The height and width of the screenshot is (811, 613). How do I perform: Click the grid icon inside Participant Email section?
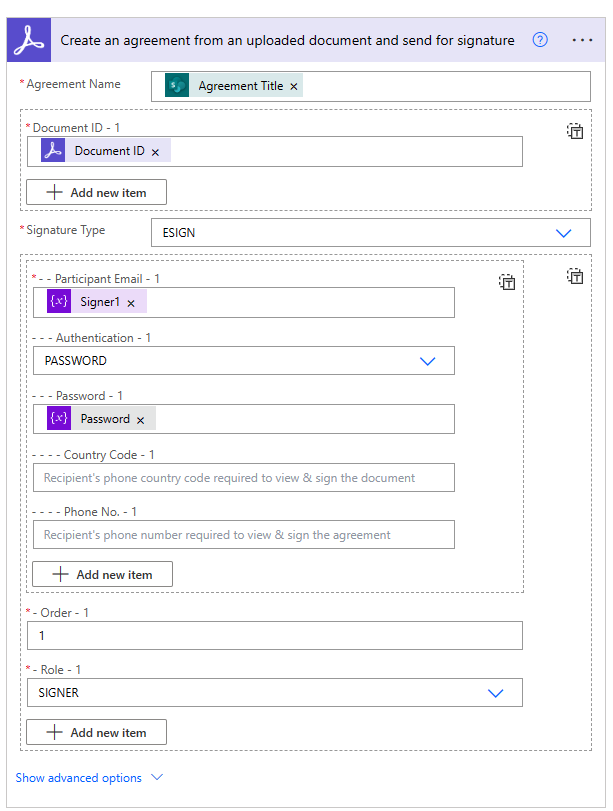507,282
